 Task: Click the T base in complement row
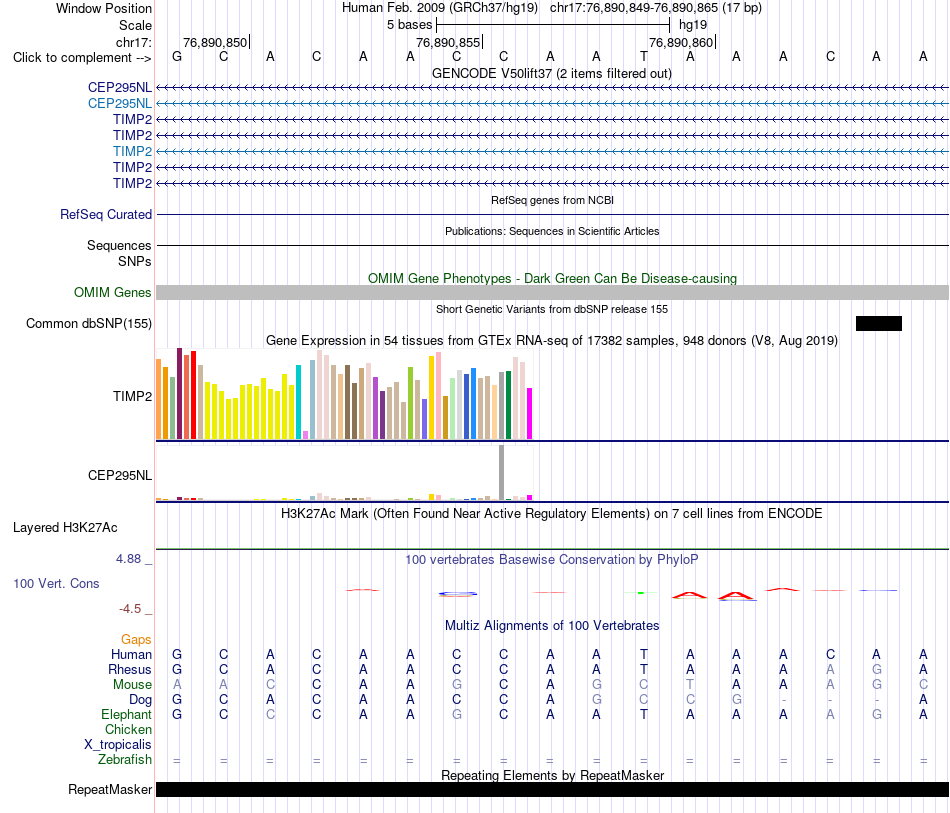pos(643,57)
